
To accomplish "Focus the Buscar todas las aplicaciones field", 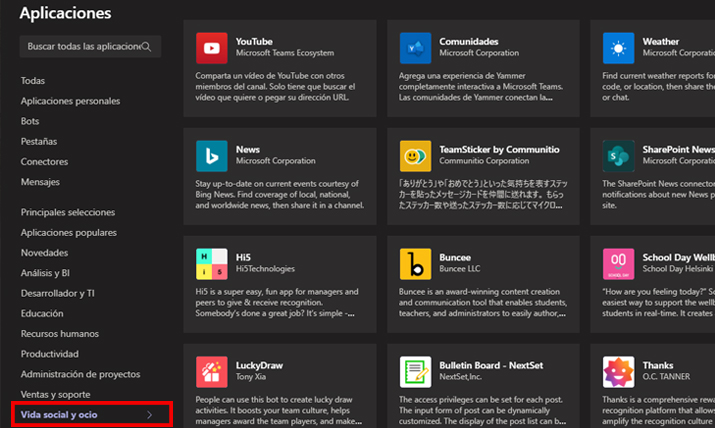I will coord(90,46).
